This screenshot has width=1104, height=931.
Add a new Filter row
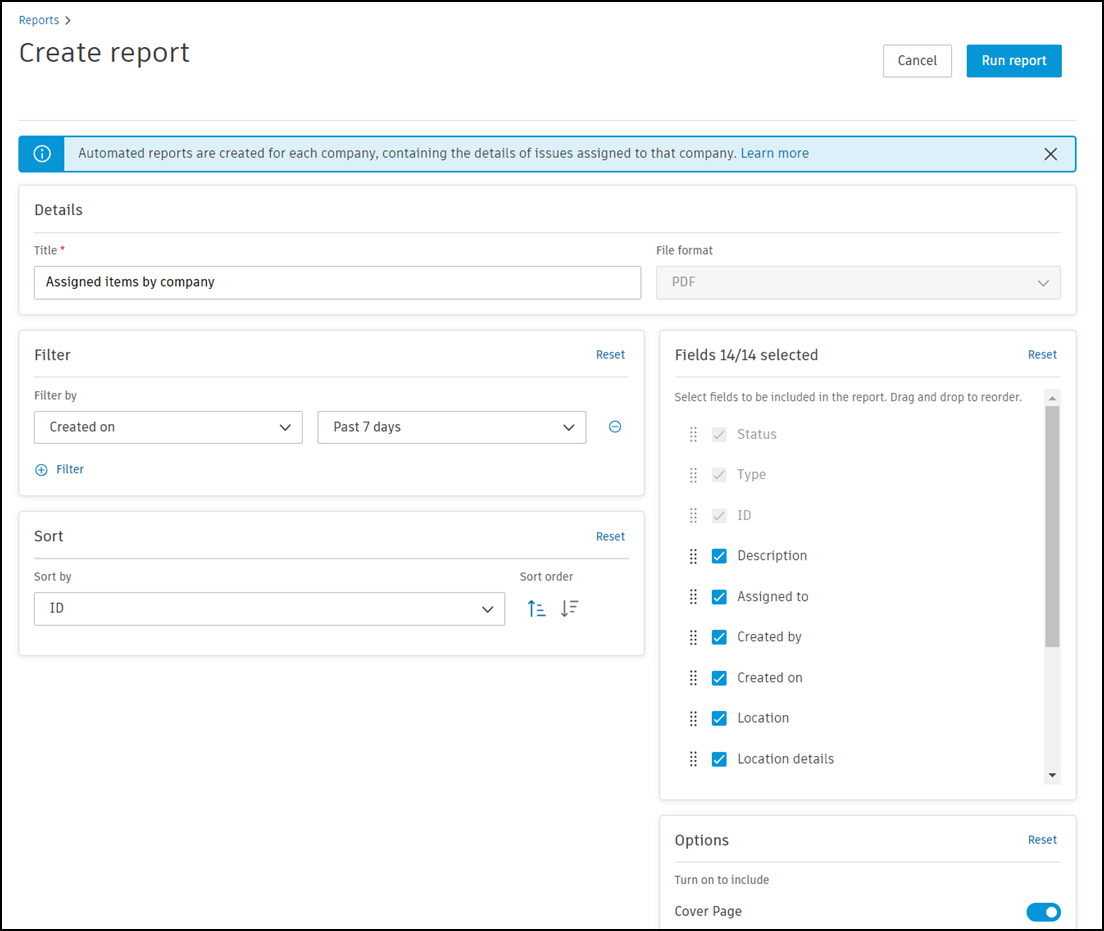(x=60, y=469)
